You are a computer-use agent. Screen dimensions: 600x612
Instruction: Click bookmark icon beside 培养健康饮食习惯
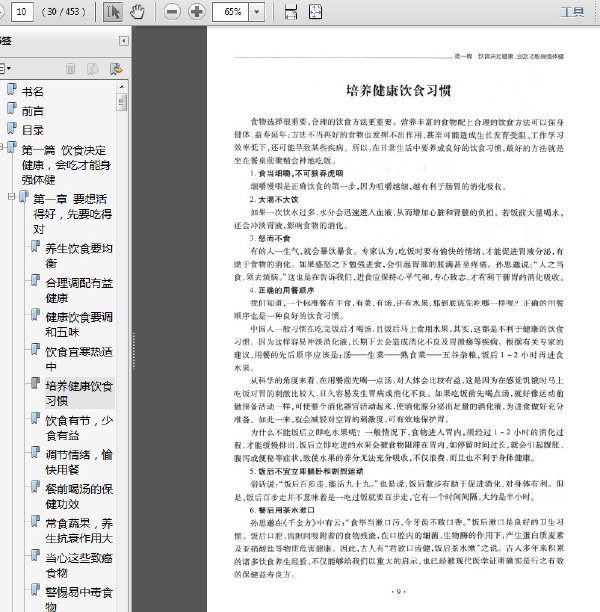point(35,383)
